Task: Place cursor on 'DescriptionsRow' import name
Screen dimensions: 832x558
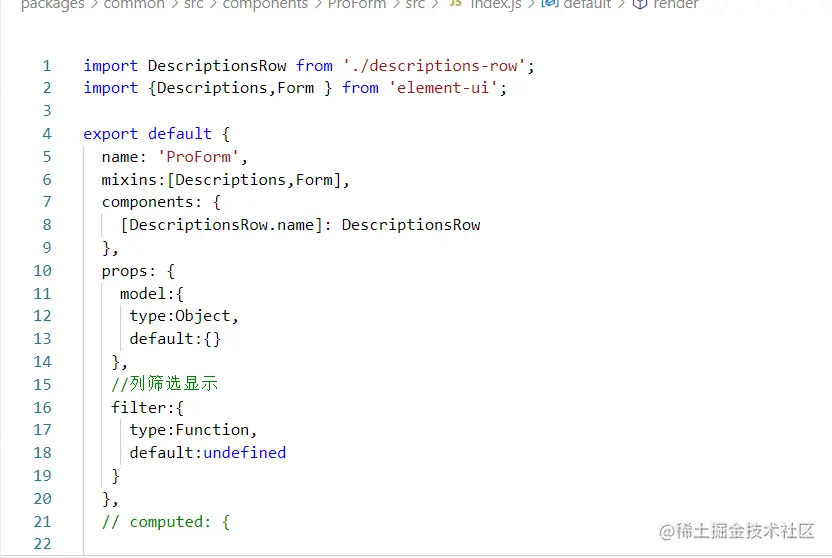Action: point(217,66)
